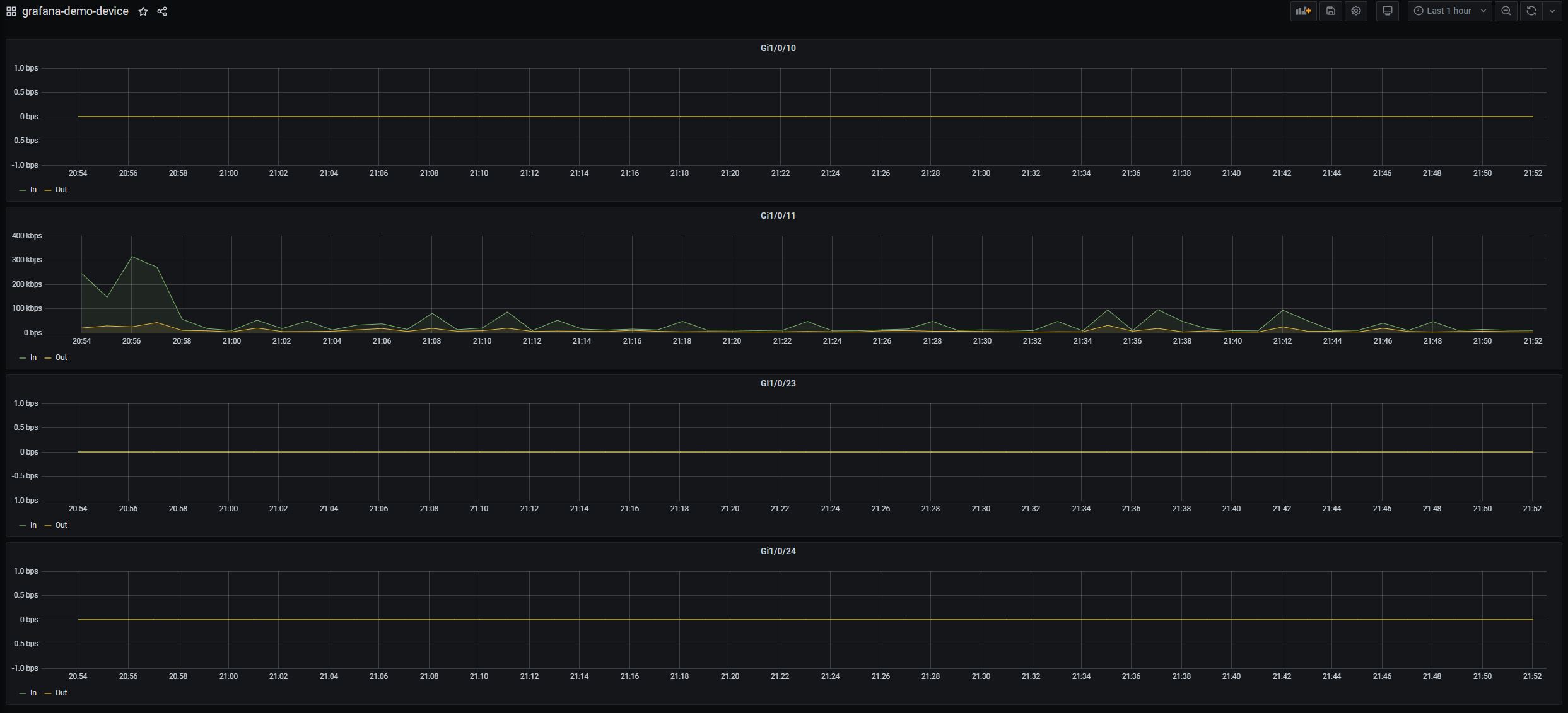Screen dimensions: 1568x713
Task: Open Gi1/0/24 panel title menu
Action: click(x=778, y=551)
